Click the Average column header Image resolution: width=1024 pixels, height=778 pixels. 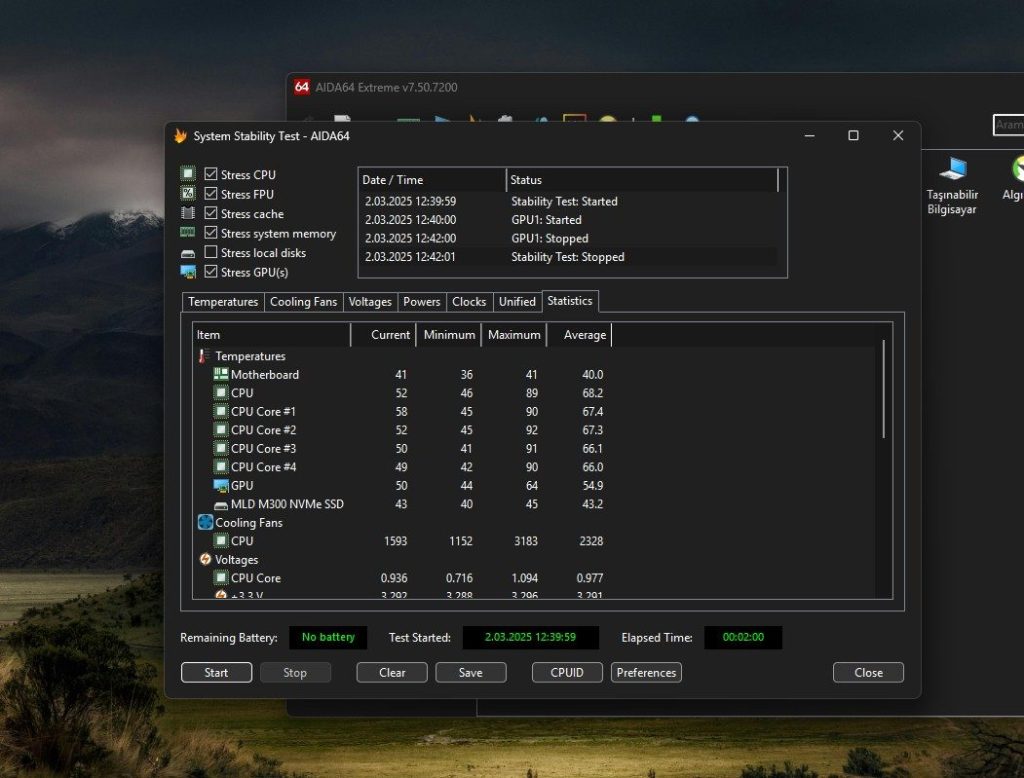pos(579,334)
